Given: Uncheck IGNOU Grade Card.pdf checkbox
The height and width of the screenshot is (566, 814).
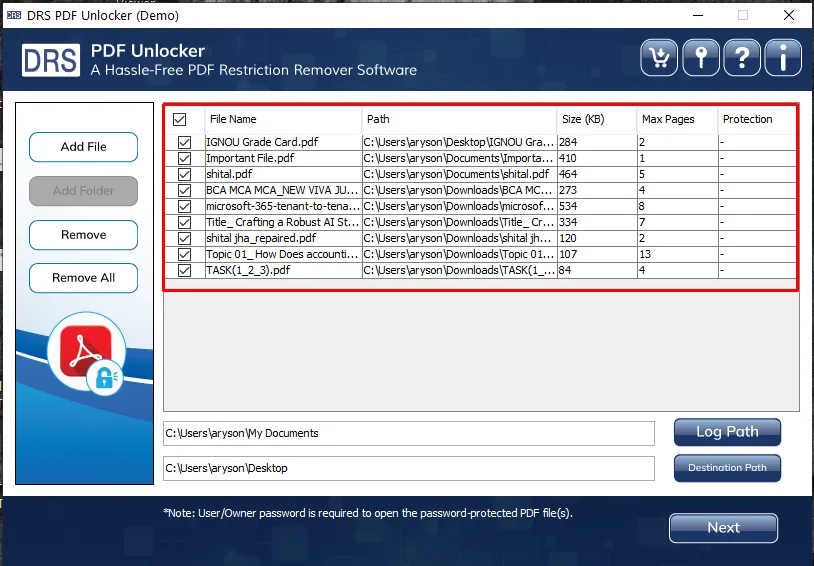Looking at the screenshot, I should [x=184, y=142].
